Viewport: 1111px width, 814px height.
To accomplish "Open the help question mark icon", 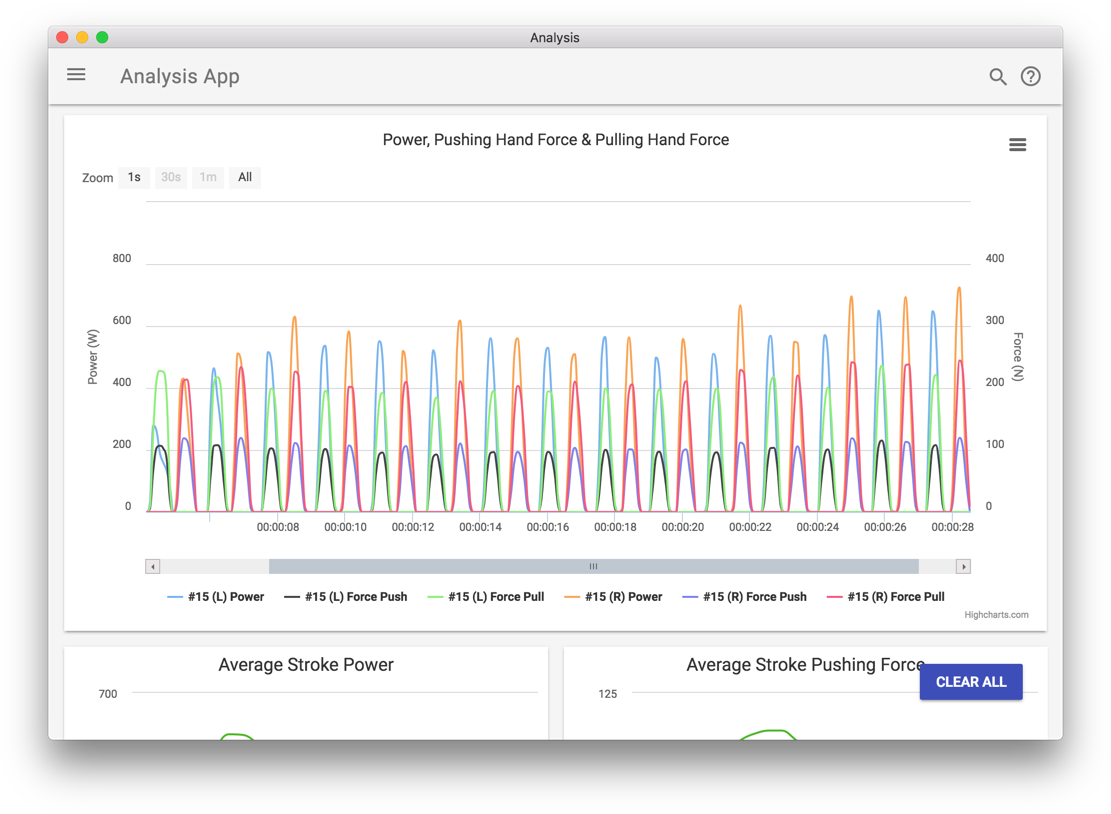I will click(1030, 77).
